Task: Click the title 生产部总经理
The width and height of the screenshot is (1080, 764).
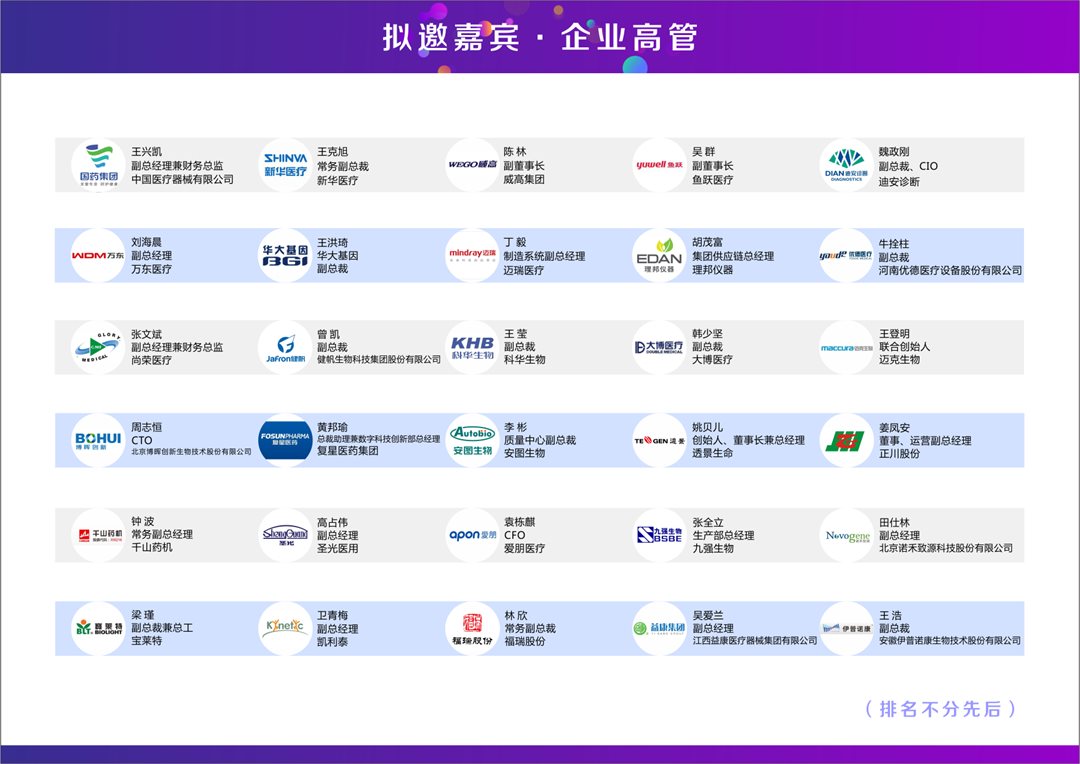Action: pyautogui.click(x=723, y=535)
